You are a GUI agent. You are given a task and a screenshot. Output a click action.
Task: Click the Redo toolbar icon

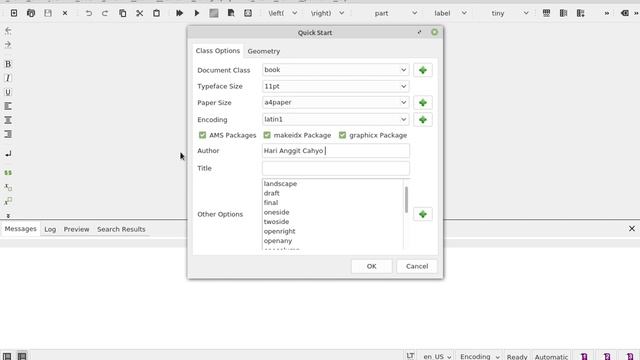coord(105,13)
